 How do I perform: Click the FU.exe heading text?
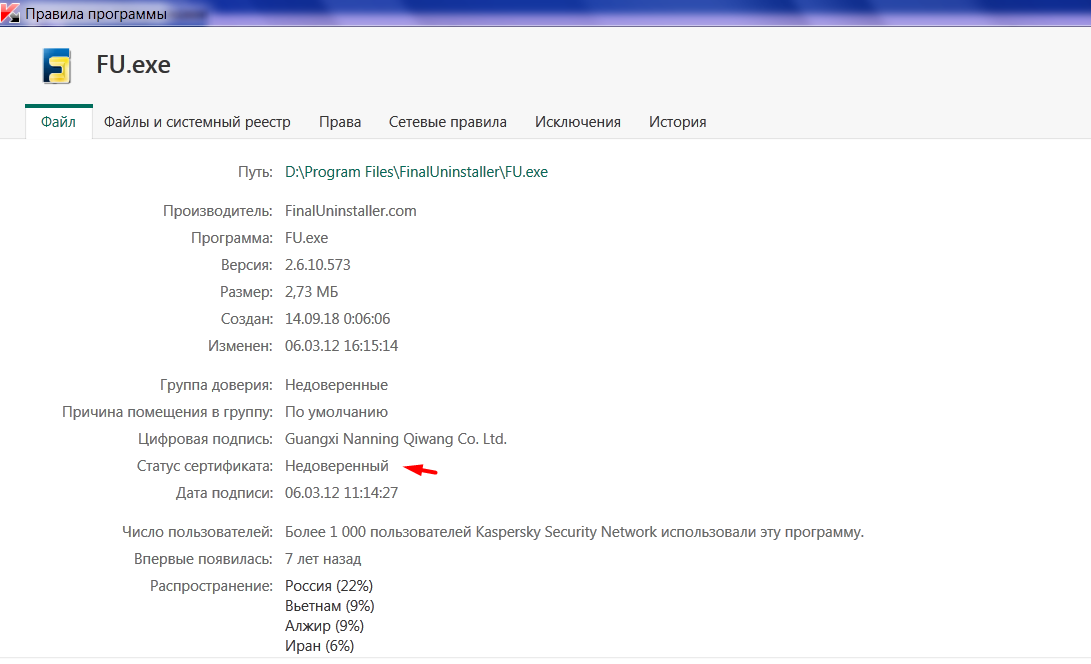click(133, 65)
